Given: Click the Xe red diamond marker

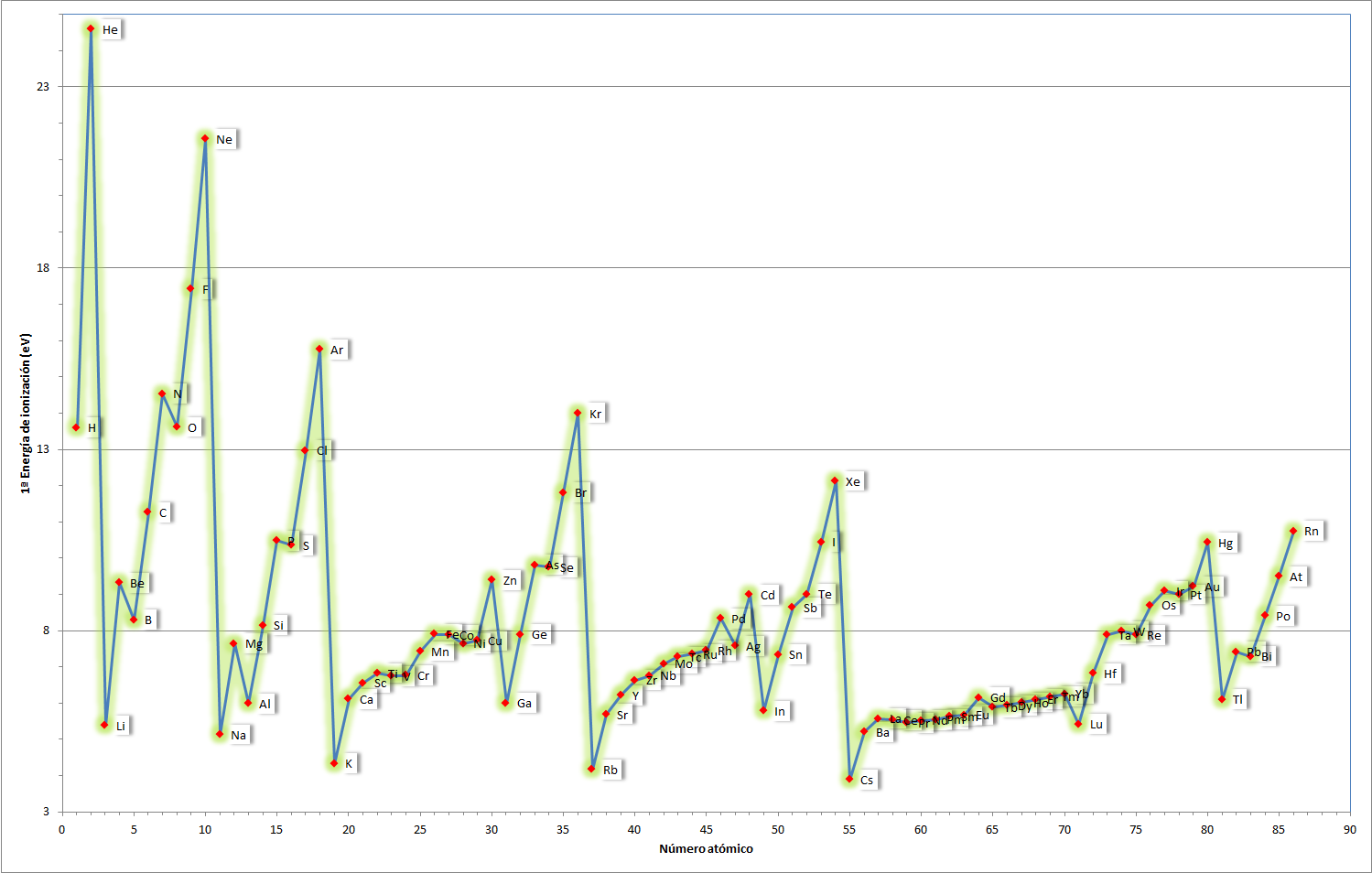Looking at the screenshot, I should [835, 480].
